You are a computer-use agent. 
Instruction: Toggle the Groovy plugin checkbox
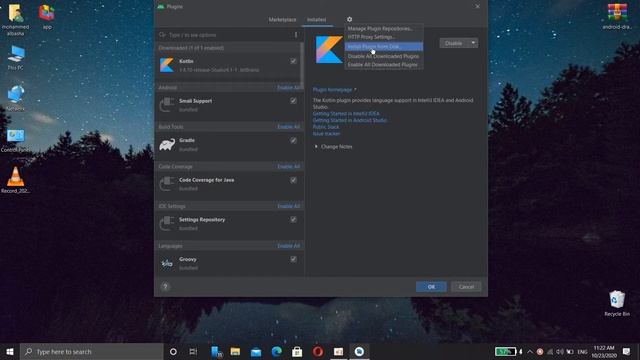click(x=293, y=259)
